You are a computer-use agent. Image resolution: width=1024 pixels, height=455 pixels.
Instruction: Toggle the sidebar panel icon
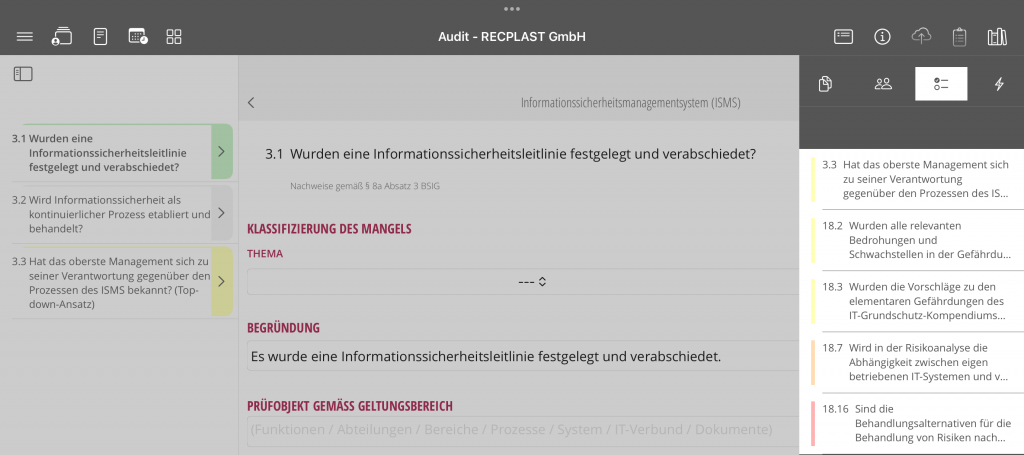23,74
